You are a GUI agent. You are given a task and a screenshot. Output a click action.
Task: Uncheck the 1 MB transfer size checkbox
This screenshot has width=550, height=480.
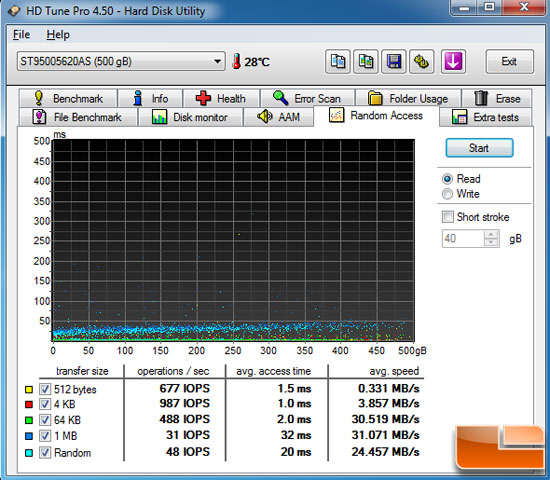click(45, 436)
